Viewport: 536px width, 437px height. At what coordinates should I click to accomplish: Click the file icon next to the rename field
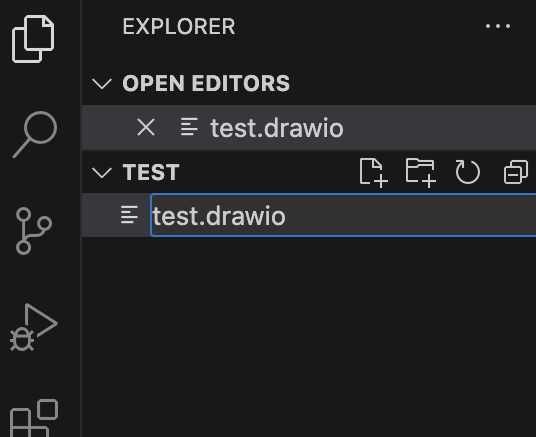point(129,215)
